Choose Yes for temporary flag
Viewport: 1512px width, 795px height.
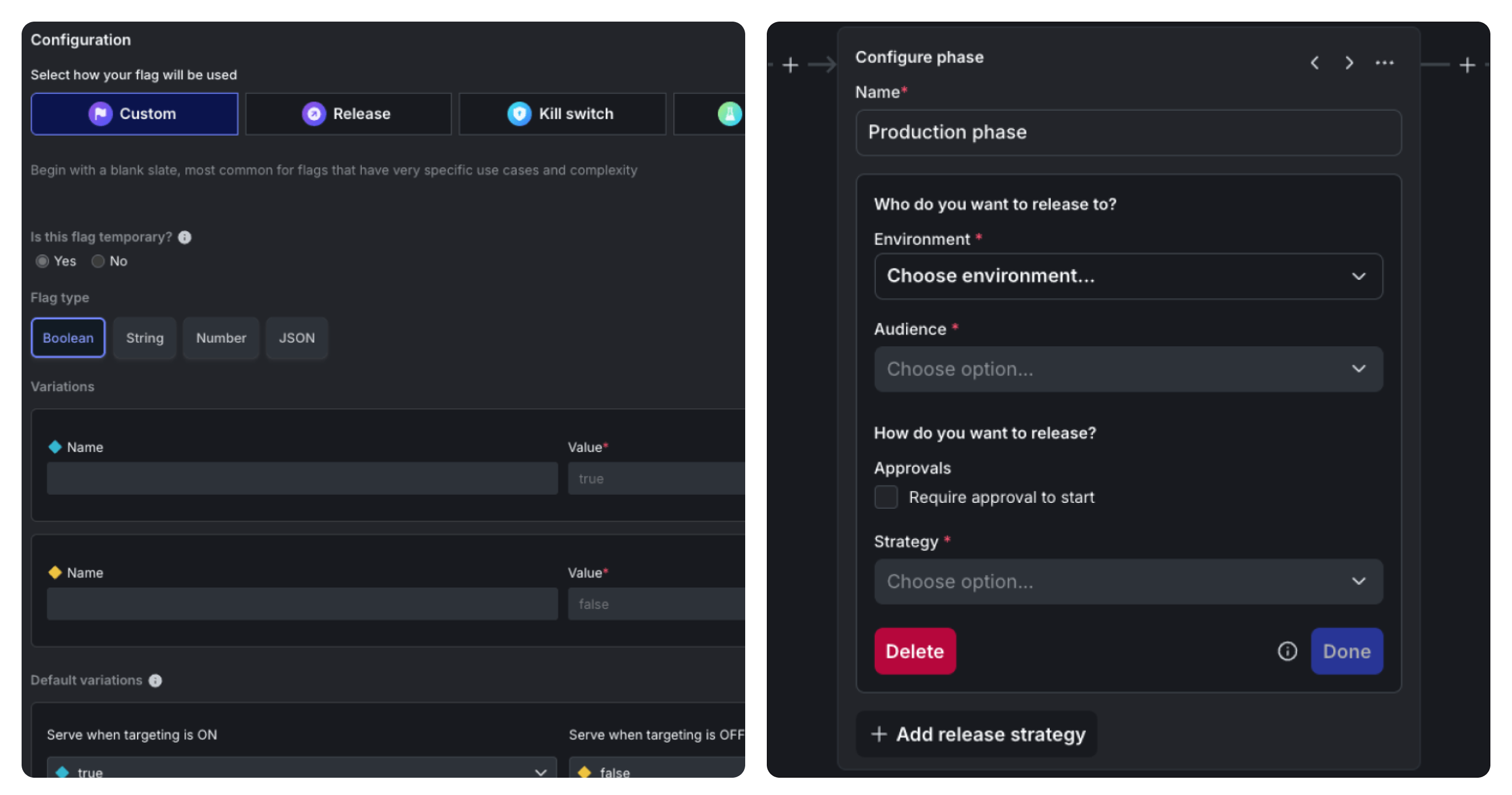click(x=42, y=261)
